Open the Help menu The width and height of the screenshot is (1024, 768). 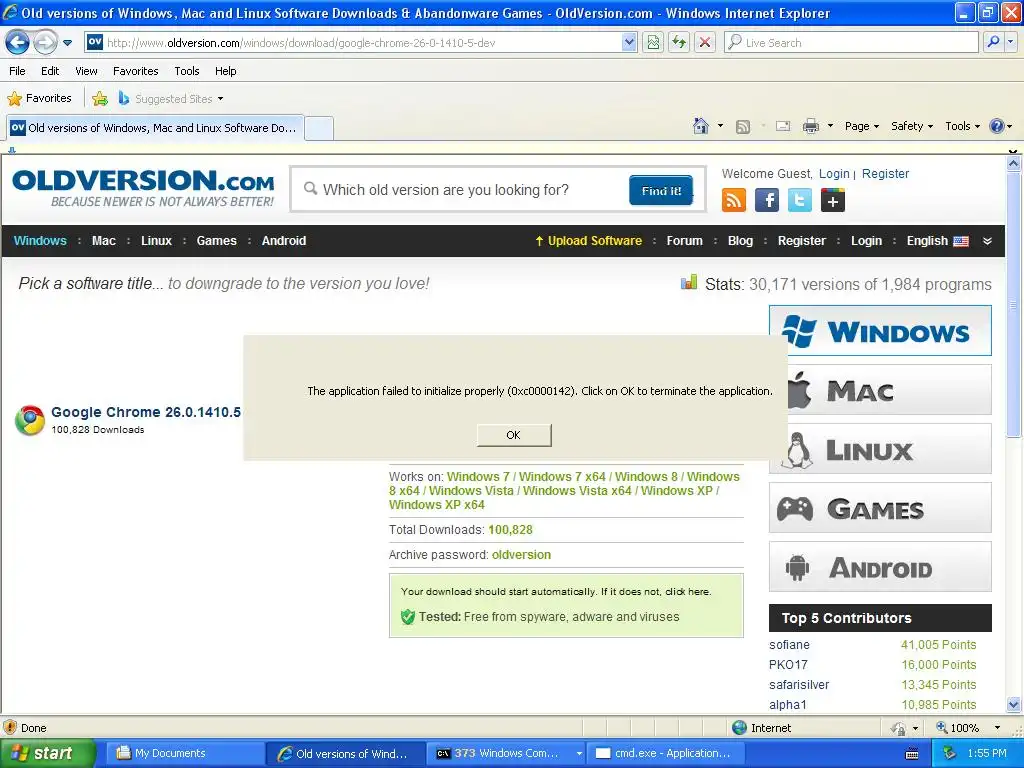point(225,71)
